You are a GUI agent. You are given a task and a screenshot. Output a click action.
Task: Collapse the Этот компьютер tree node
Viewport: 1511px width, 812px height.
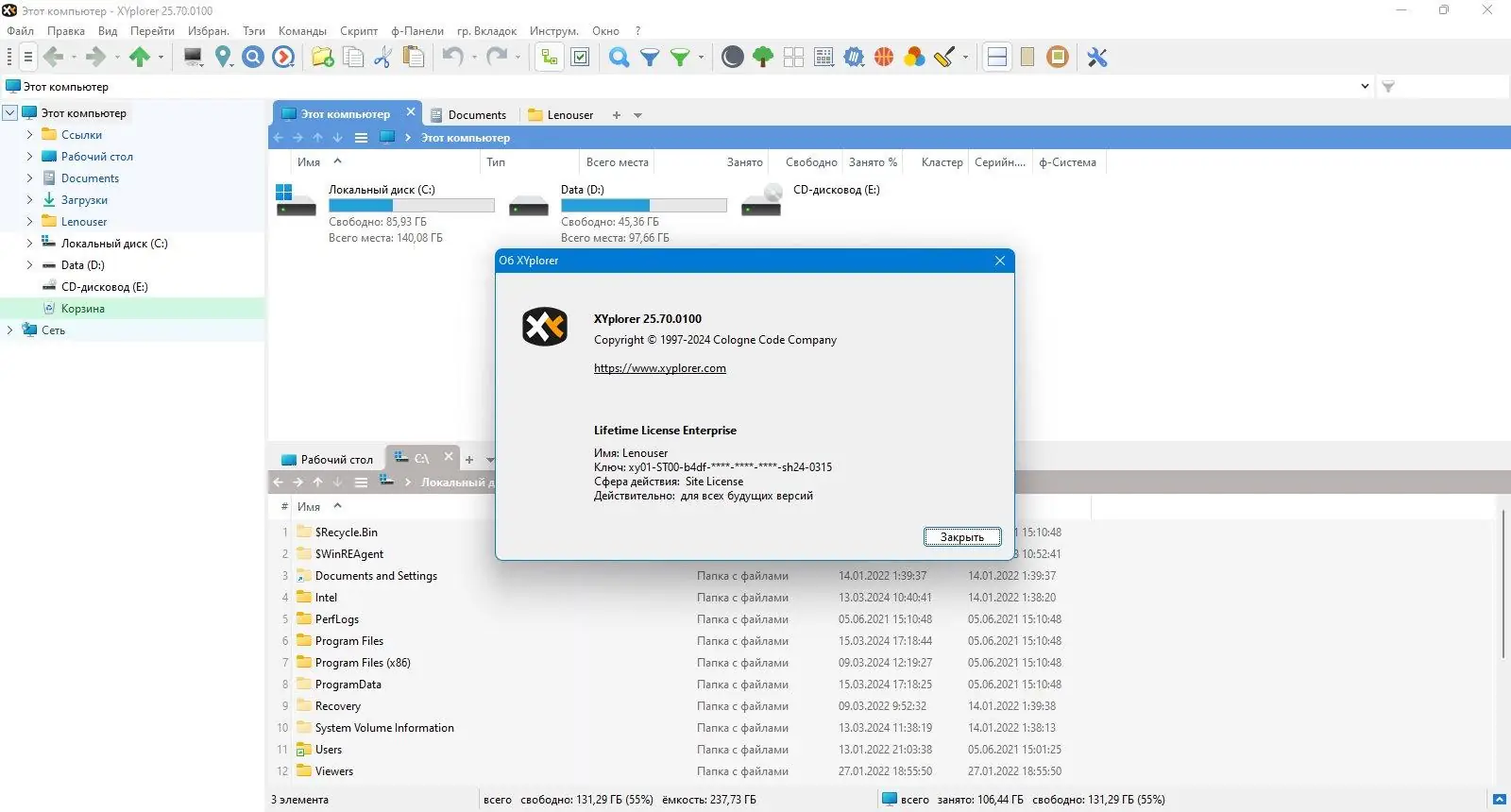(10, 112)
